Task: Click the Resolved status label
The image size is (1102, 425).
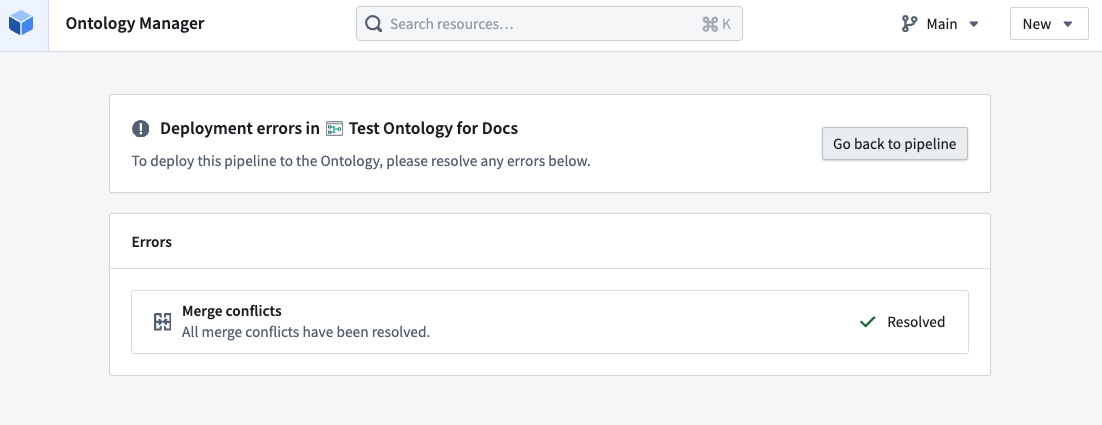Action: 916,322
